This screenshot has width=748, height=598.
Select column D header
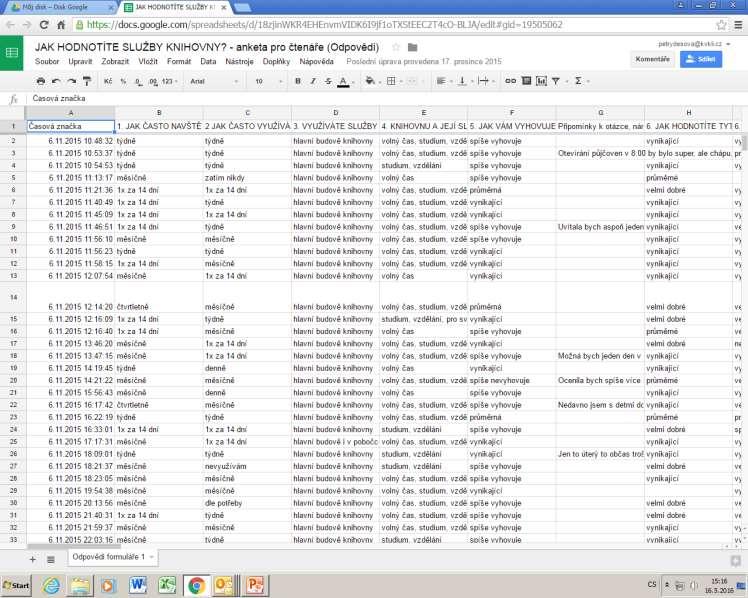tap(335, 113)
